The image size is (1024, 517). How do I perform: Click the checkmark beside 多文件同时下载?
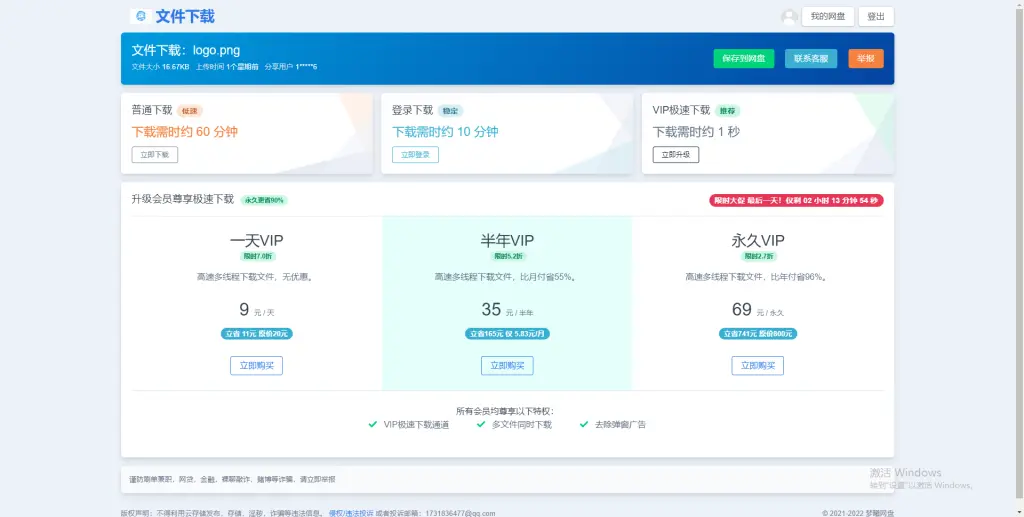pyautogui.click(x=481, y=425)
